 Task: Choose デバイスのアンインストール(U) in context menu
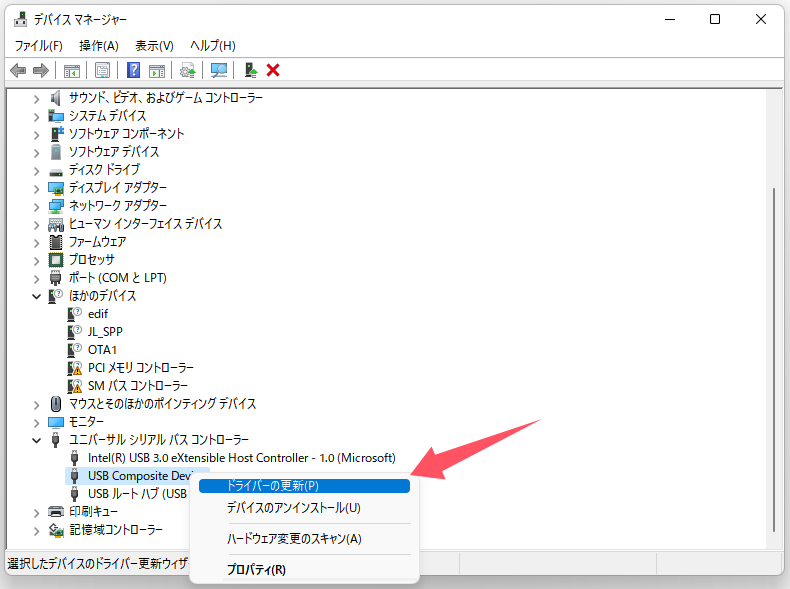point(304,508)
